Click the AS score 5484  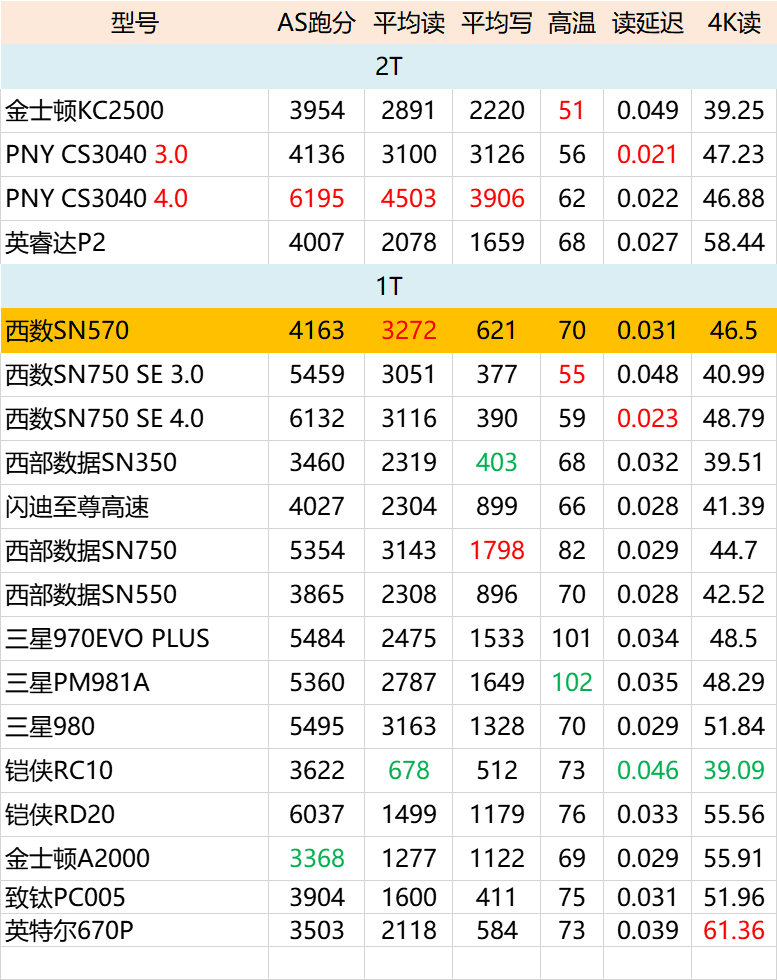[x=316, y=638]
